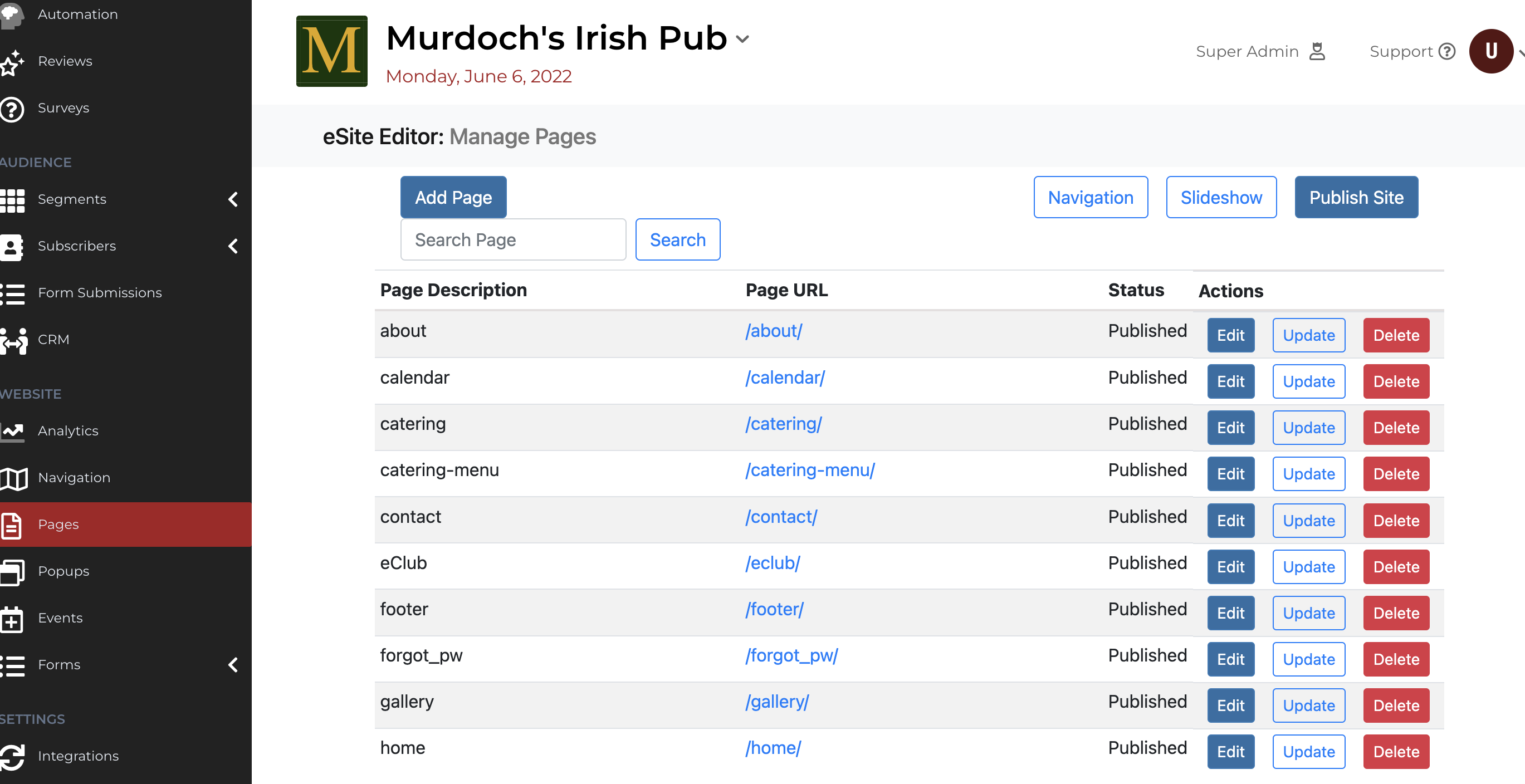The height and width of the screenshot is (784, 1525).
Task: Delete the eClub page
Action: 1396,567
